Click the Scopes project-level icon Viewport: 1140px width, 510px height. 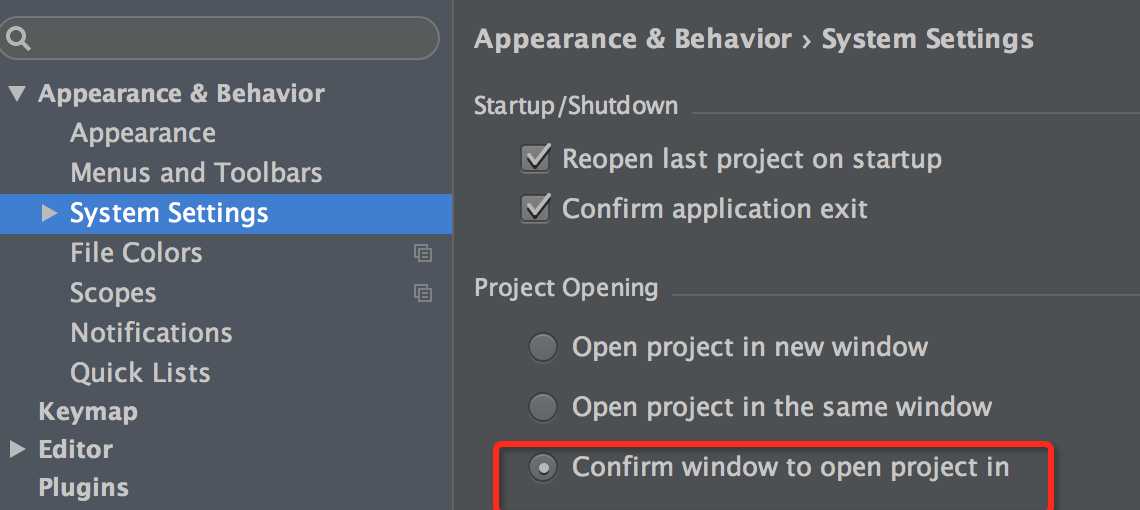pos(423,294)
